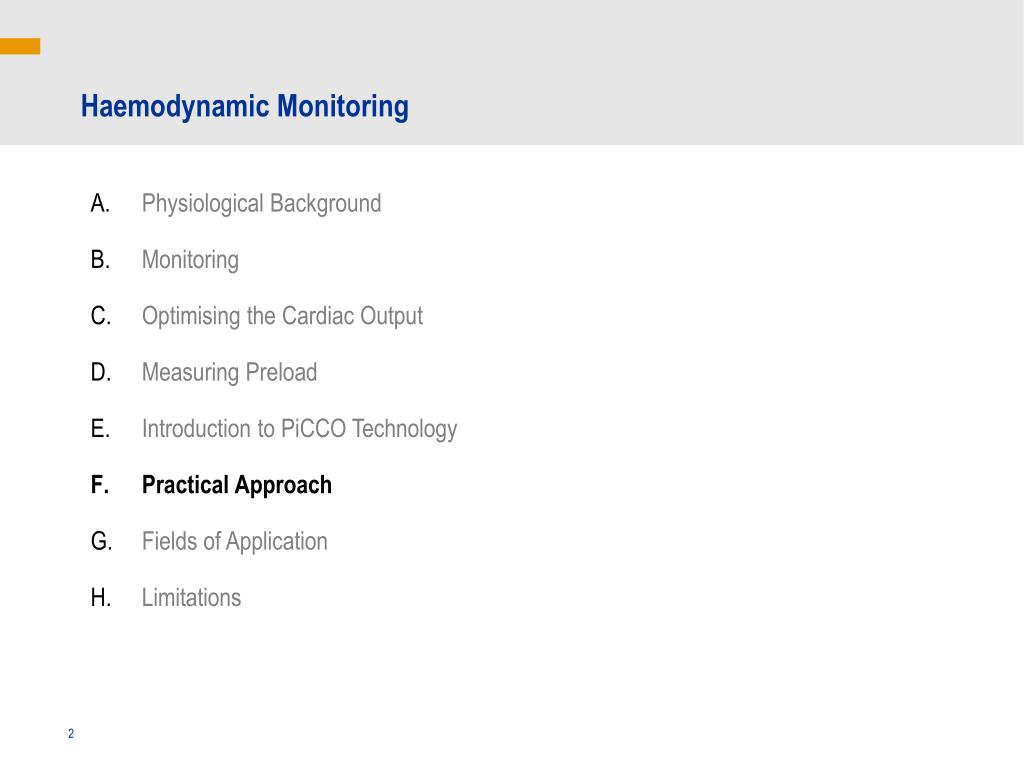Jump to the Limitations section

point(191,598)
